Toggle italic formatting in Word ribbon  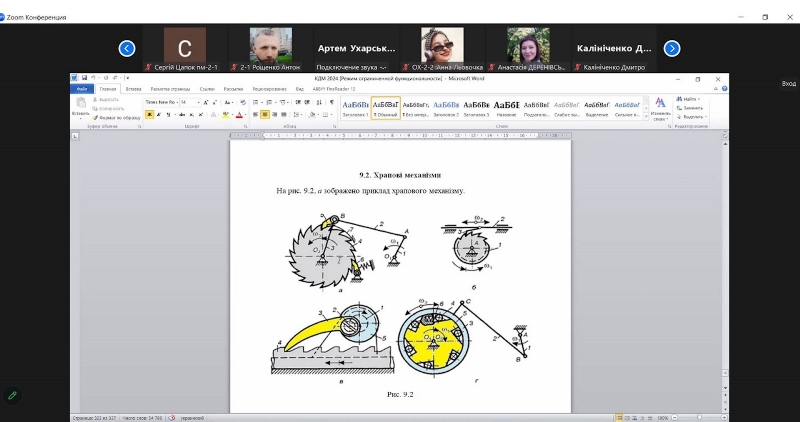tap(159, 115)
